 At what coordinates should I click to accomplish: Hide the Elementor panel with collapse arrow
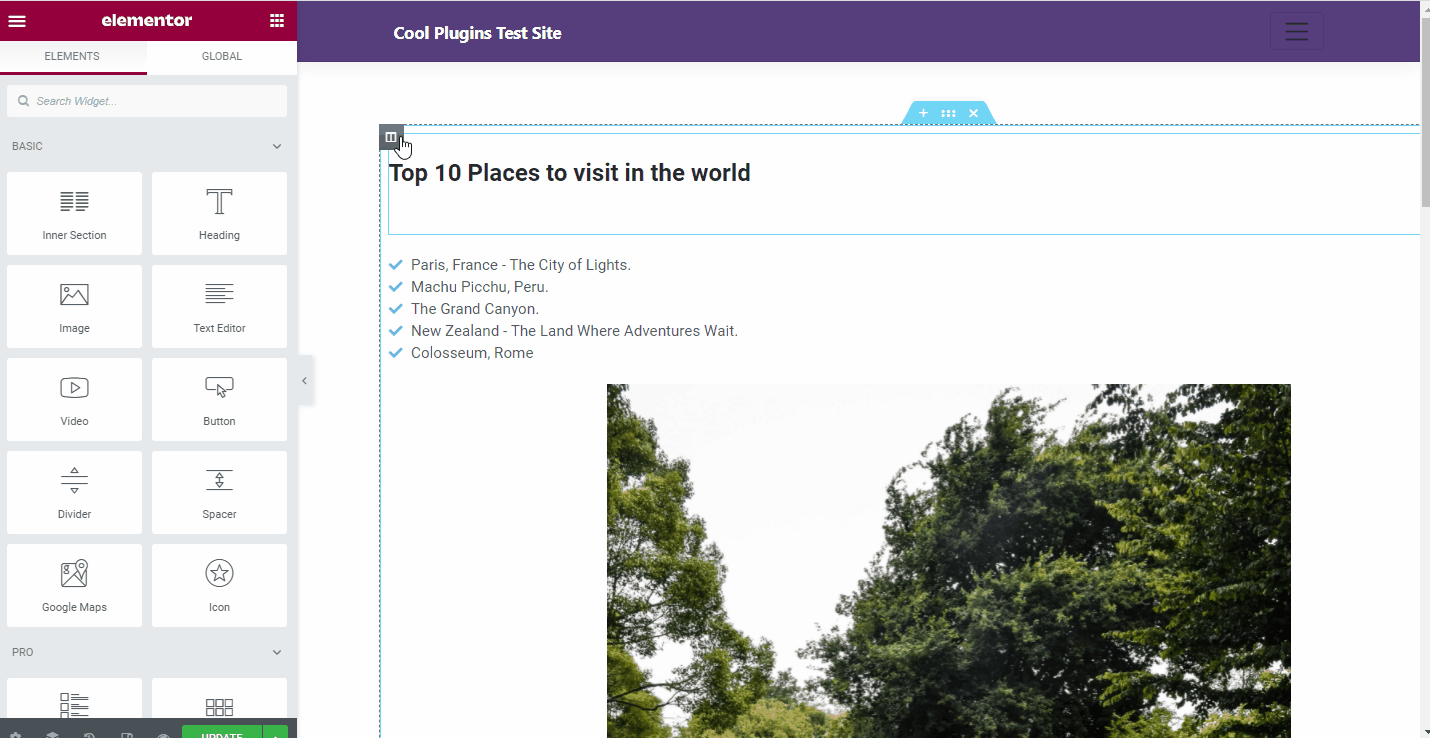point(304,381)
